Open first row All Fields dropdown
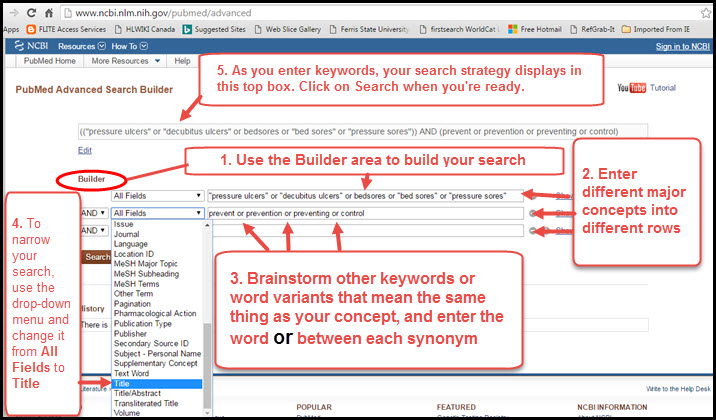Image resolution: width=716 pixels, height=420 pixels. coord(158,196)
